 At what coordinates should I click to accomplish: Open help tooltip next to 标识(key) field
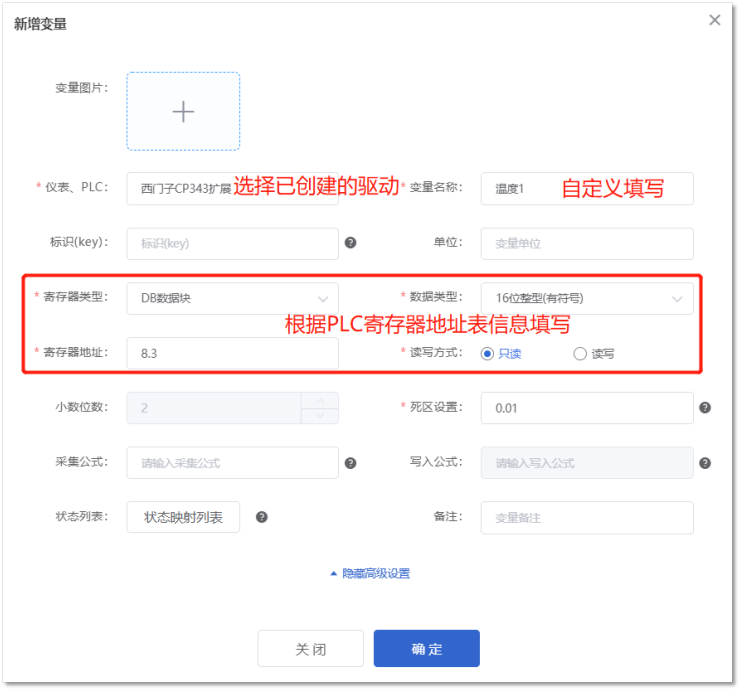(x=350, y=242)
